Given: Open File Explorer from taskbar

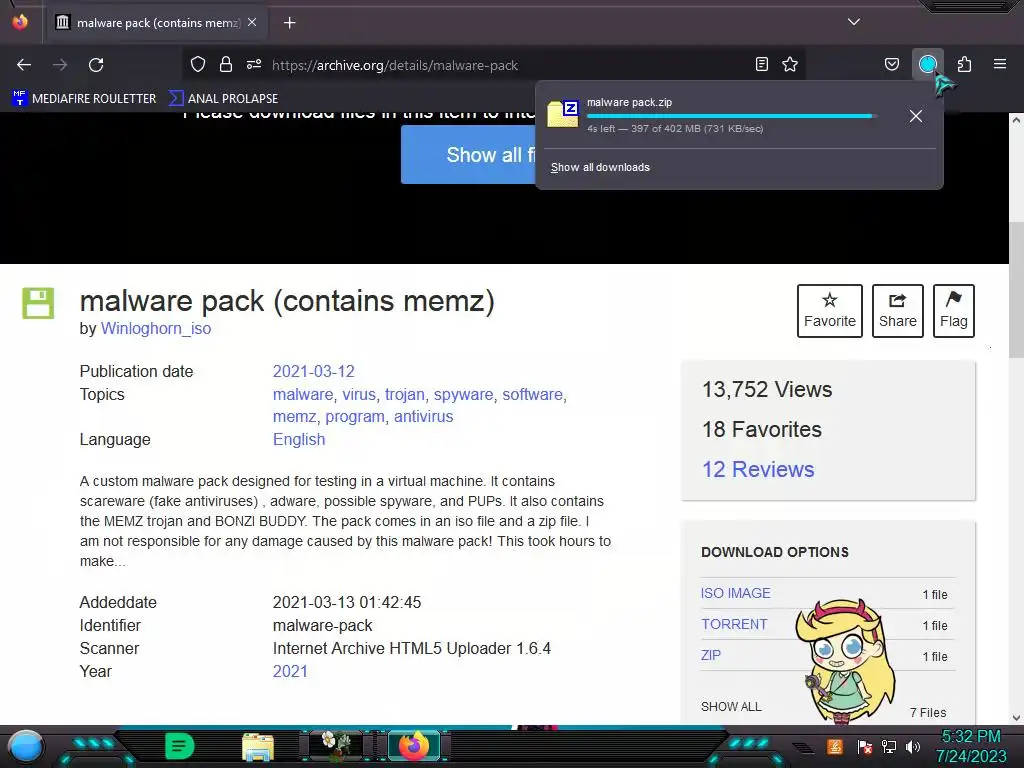Looking at the screenshot, I should [x=258, y=747].
